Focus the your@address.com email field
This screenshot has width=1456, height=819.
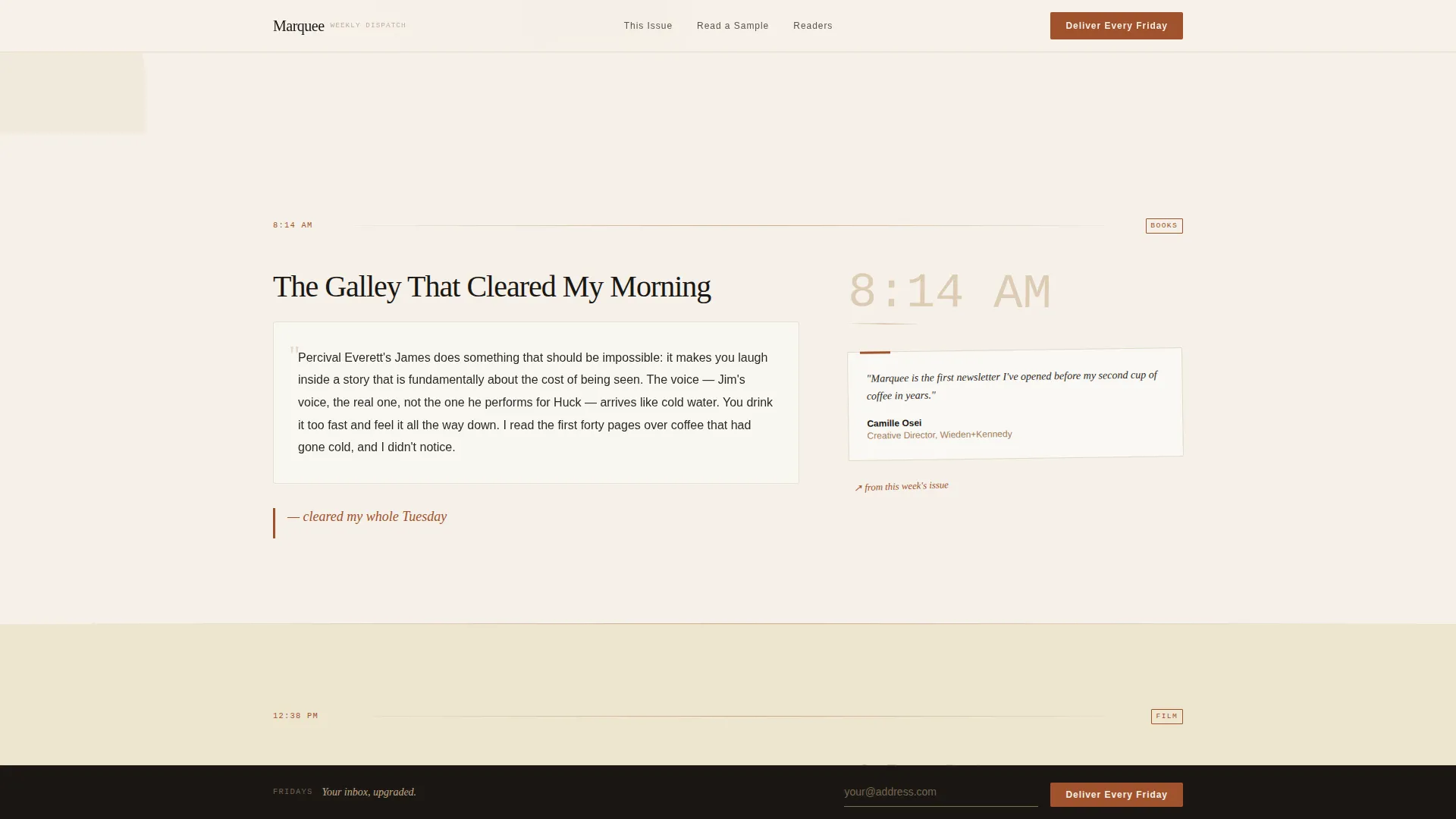click(941, 792)
